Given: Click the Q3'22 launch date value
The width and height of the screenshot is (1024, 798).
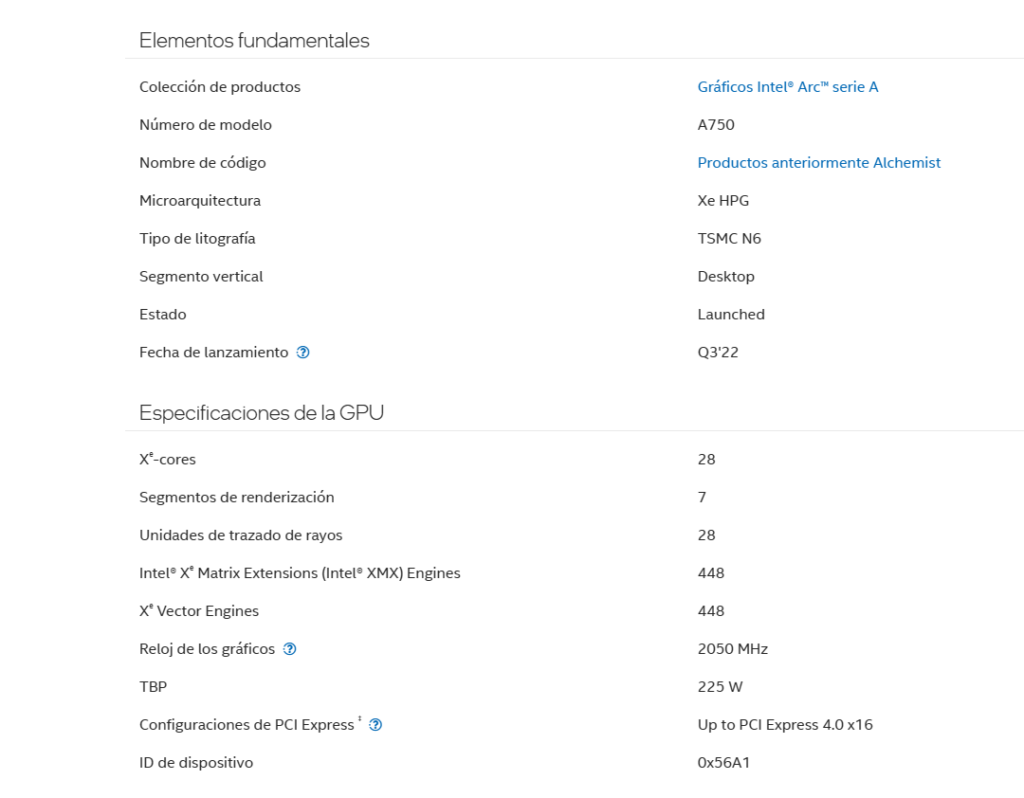Looking at the screenshot, I should (718, 353).
